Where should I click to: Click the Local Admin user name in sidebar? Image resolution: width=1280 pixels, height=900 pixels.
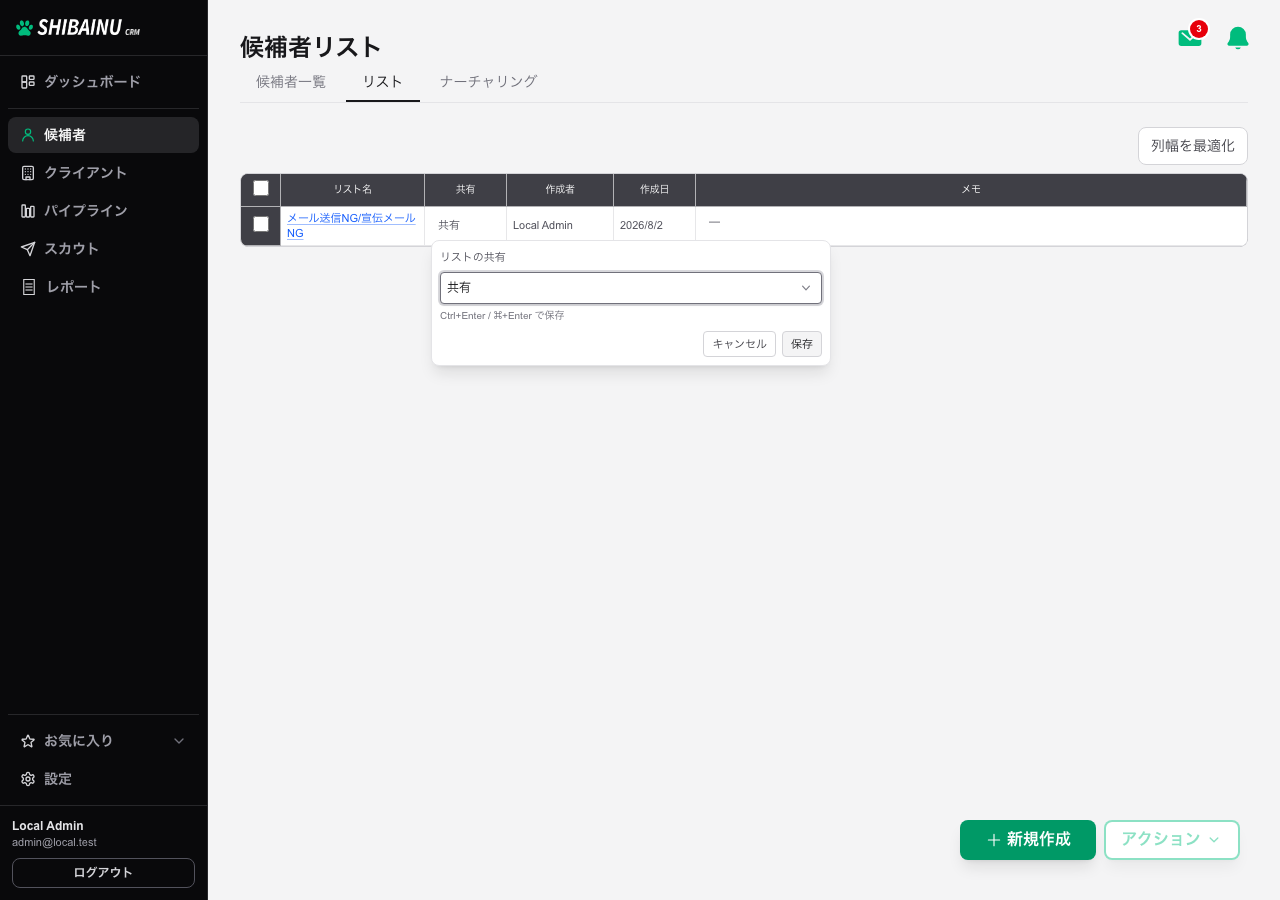[48, 826]
